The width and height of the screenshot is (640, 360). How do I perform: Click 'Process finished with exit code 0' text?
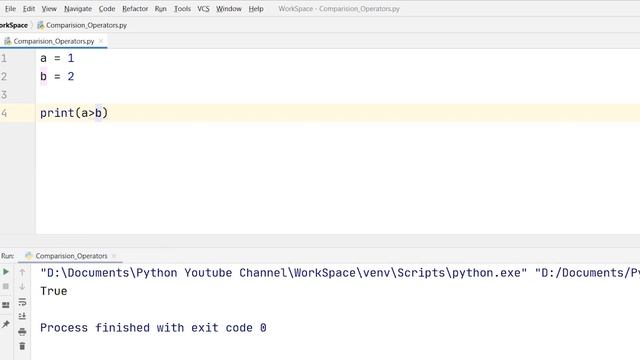point(153,328)
